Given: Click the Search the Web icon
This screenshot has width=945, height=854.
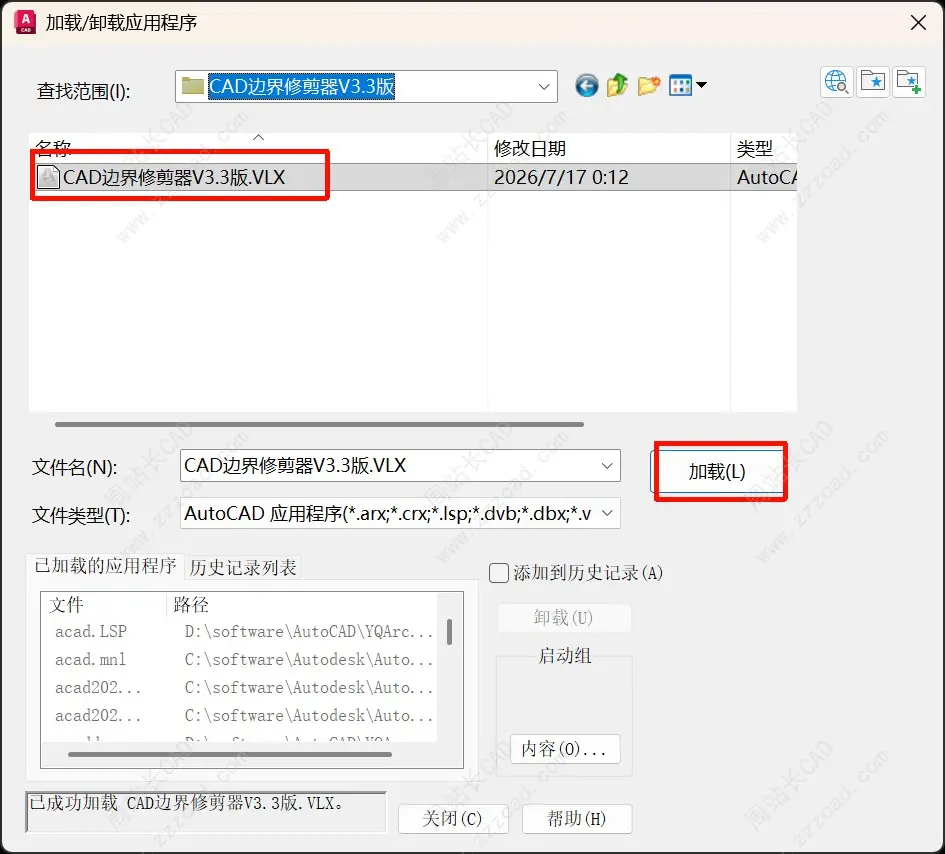Looking at the screenshot, I should pos(837,82).
